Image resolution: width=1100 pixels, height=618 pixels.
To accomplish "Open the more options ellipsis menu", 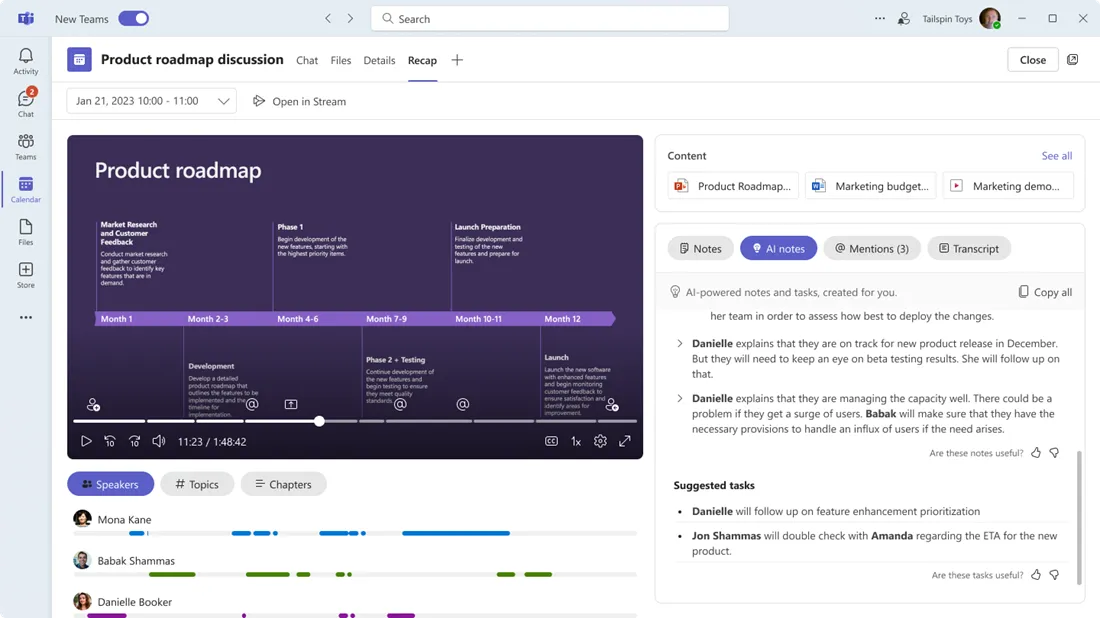I will point(879,18).
